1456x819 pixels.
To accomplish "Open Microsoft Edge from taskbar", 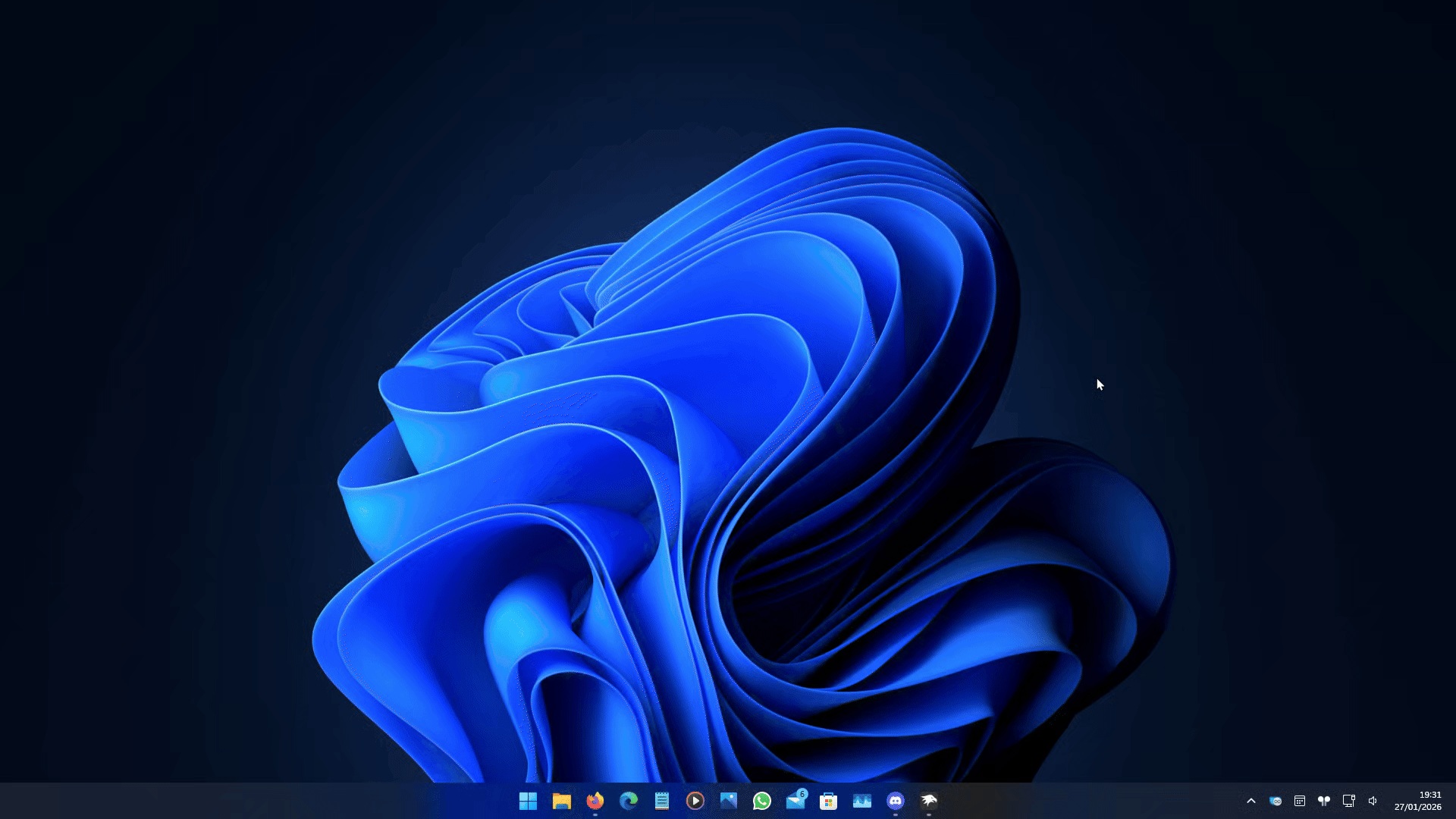I will click(629, 801).
